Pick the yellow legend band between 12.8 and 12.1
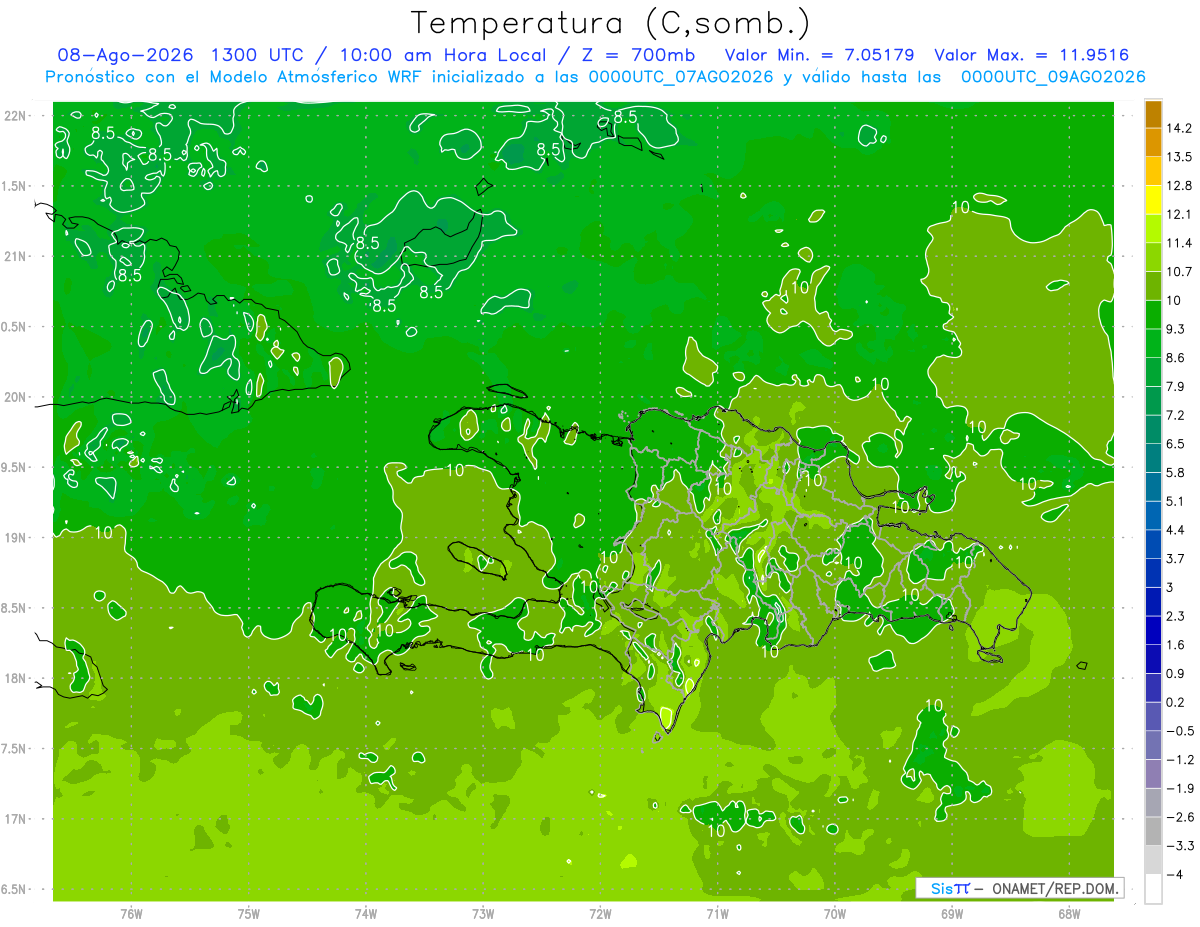1200x927 pixels. pyautogui.click(x=1153, y=200)
